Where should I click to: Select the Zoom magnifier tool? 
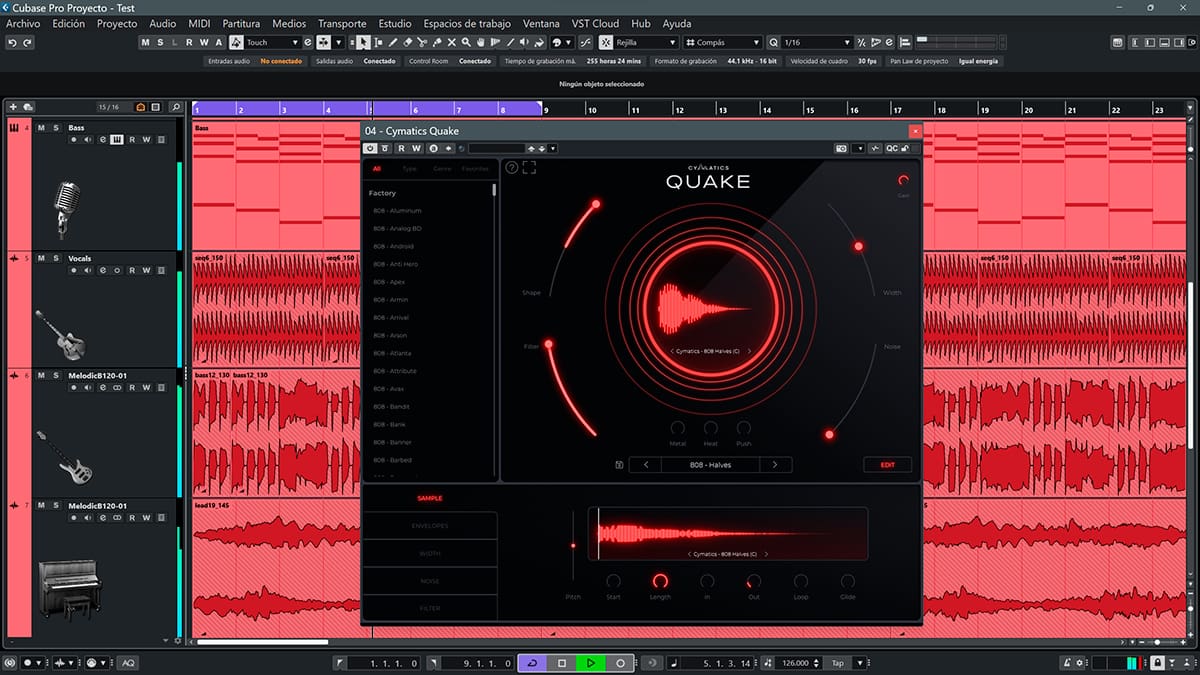click(467, 43)
